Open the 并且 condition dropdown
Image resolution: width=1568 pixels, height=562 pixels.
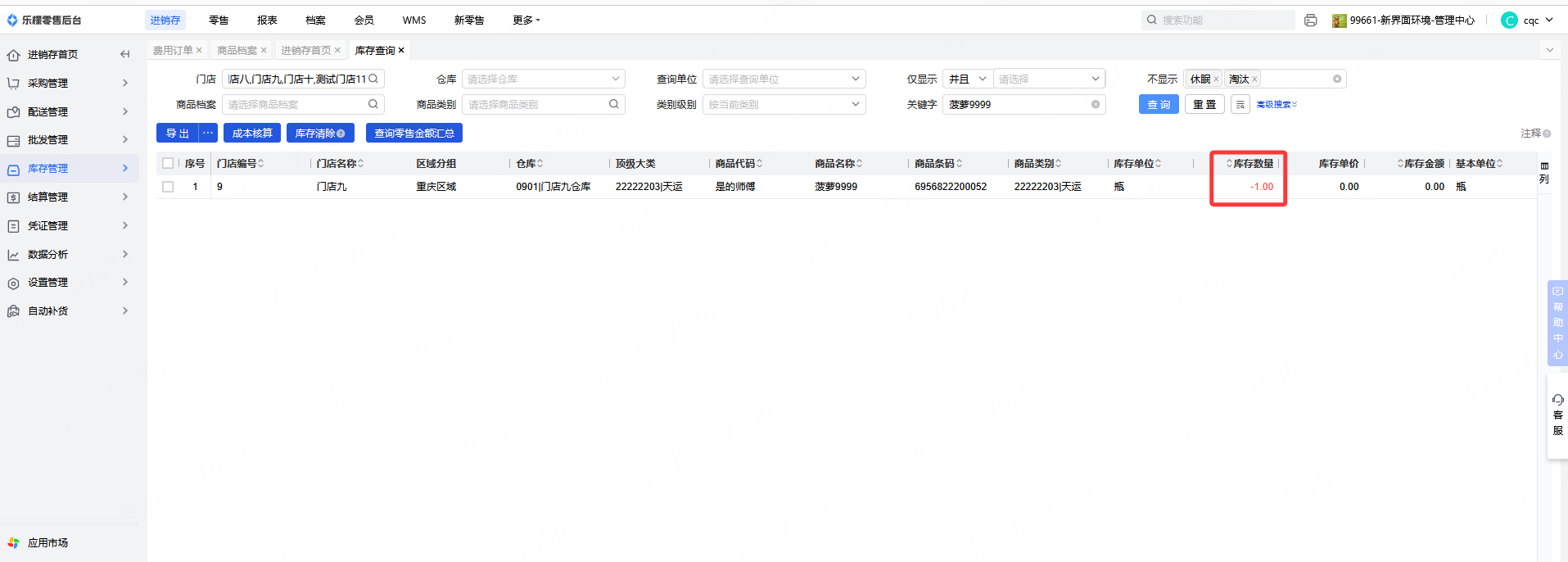(967, 79)
